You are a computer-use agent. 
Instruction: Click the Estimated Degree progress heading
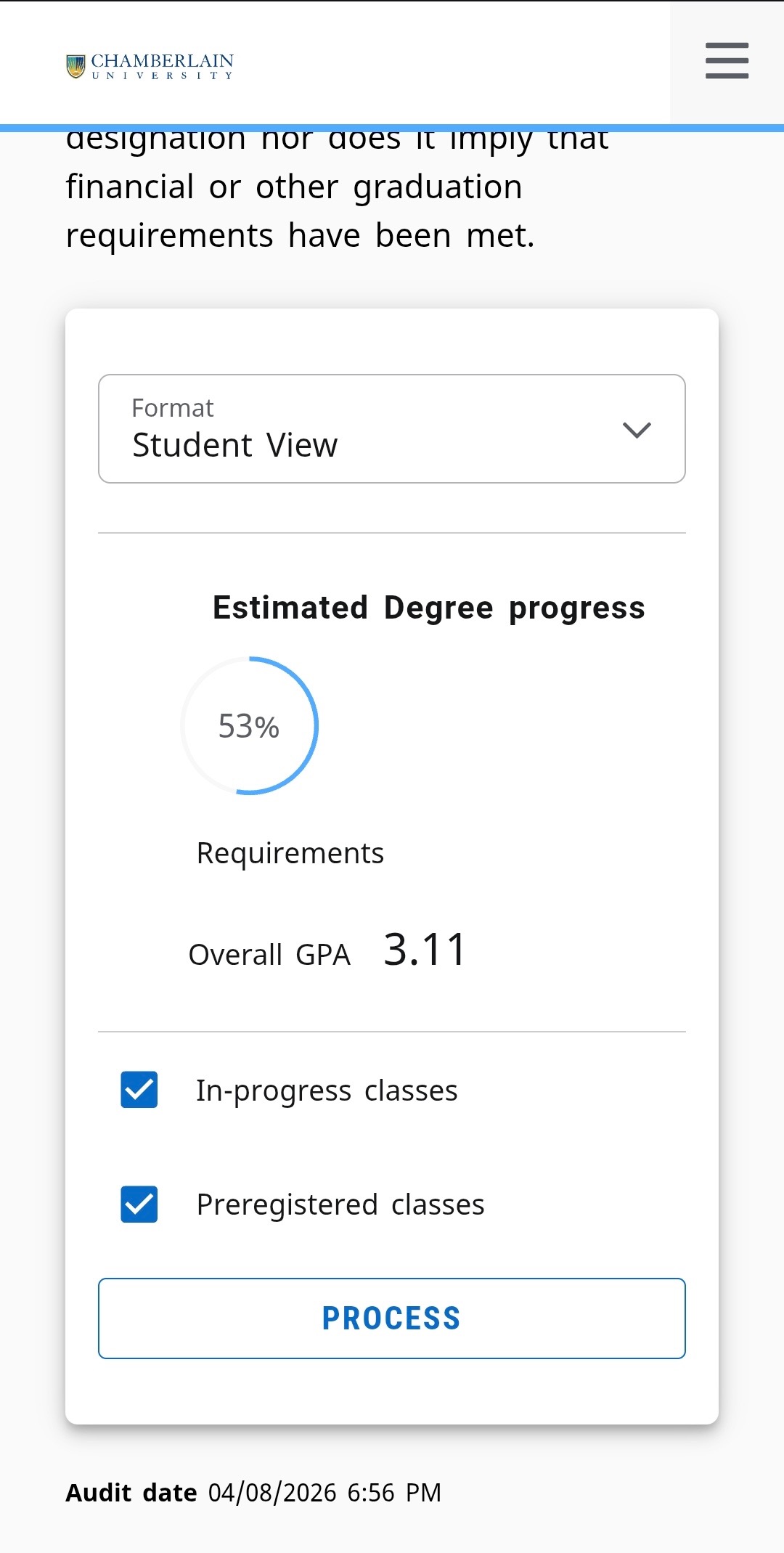[x=428, y=608]
